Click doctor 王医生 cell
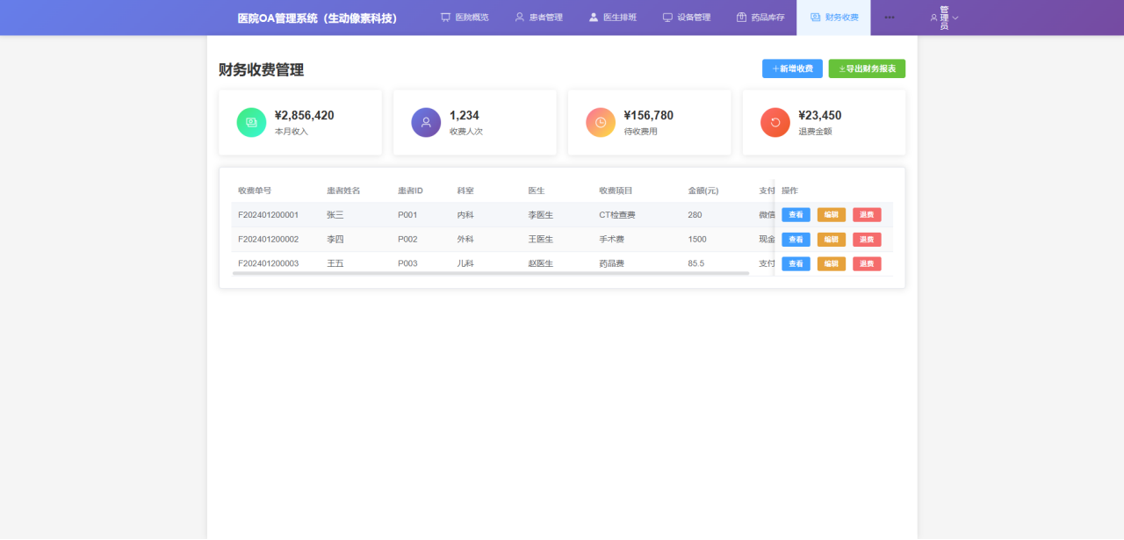Viewport: 1124px width, 540px height. tap(540, 239)
